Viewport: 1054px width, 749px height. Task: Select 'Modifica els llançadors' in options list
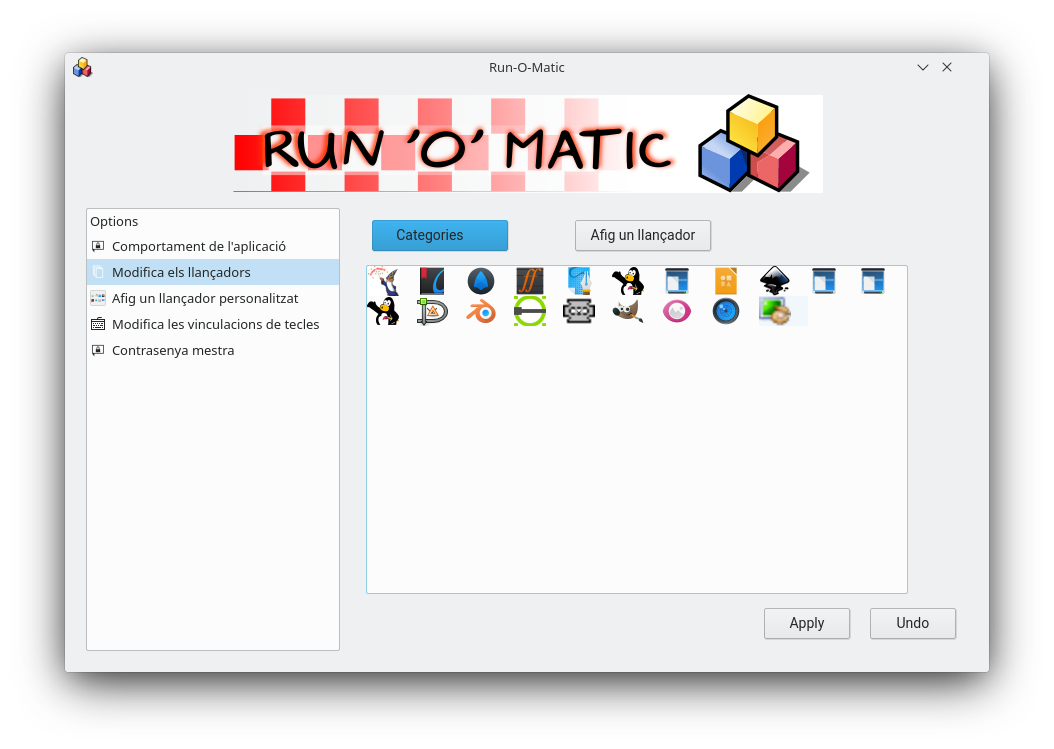click(x=213, y=272)
